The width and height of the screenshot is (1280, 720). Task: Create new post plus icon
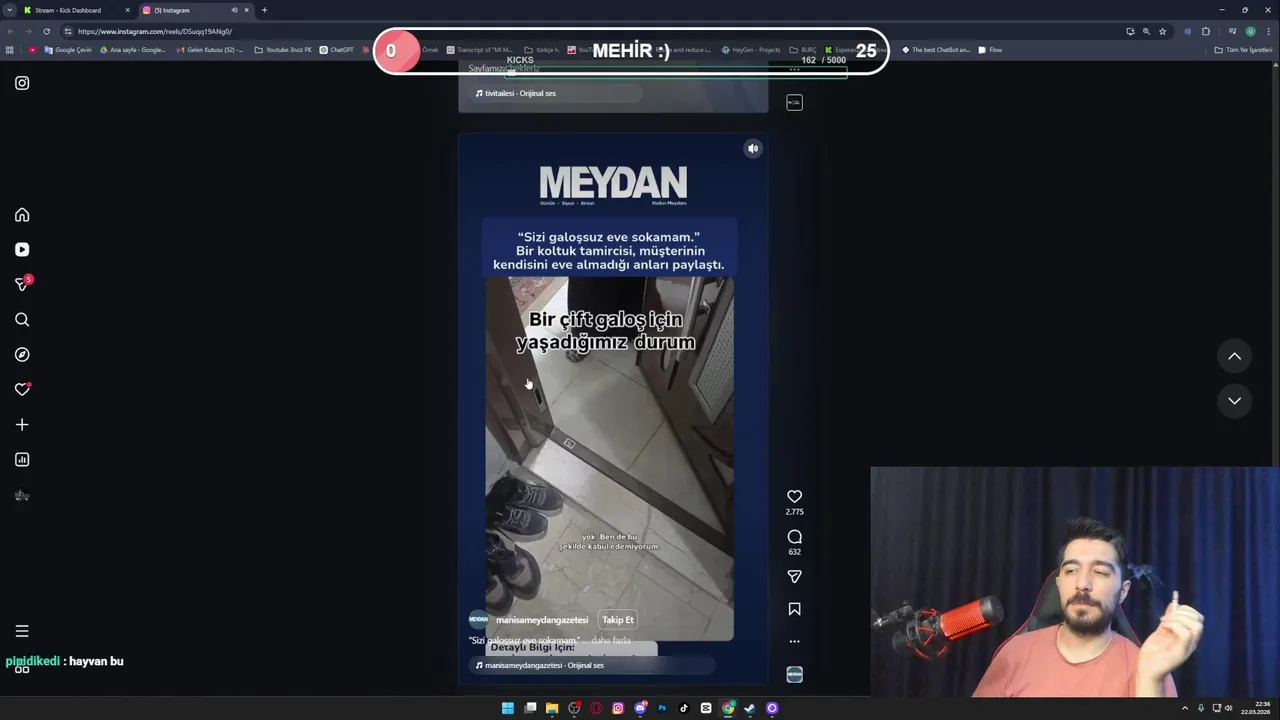tap(22, 425)
